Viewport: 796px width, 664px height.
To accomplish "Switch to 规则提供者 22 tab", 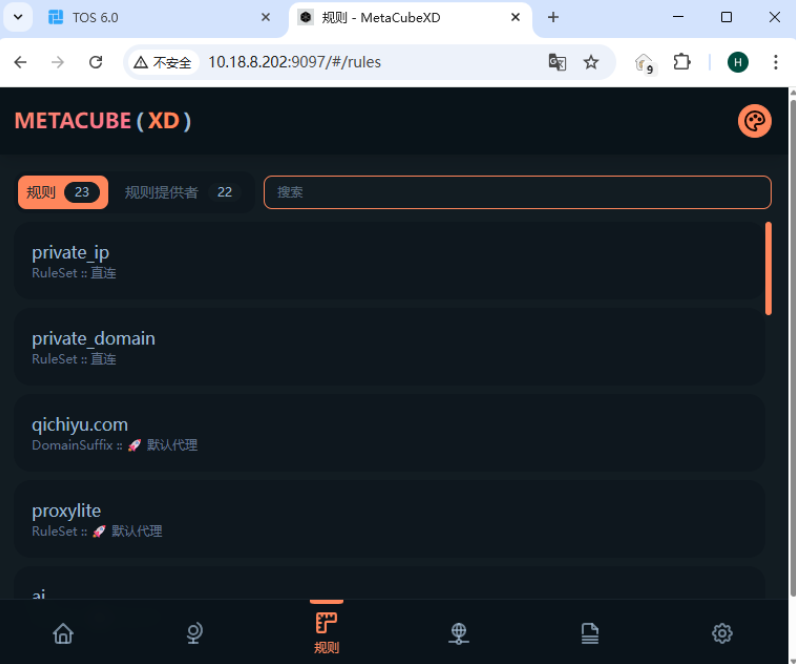I will [181, 192].
